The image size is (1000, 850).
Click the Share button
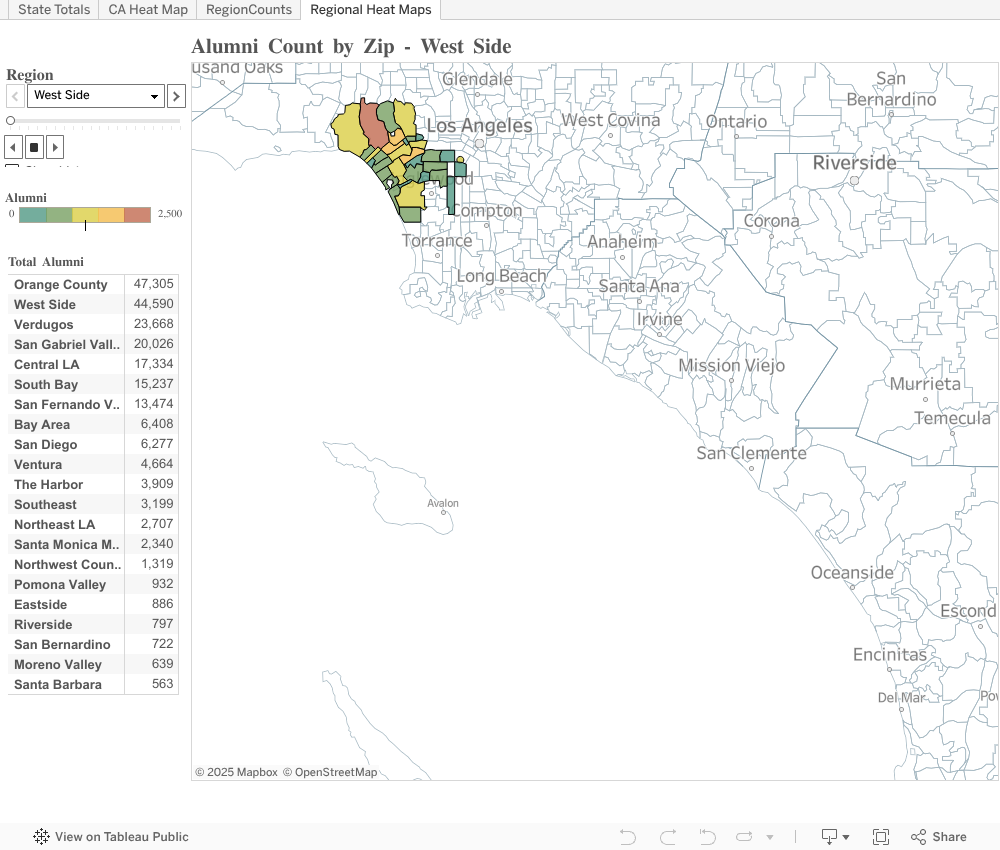pyautogui.click(x=939, y=837)
